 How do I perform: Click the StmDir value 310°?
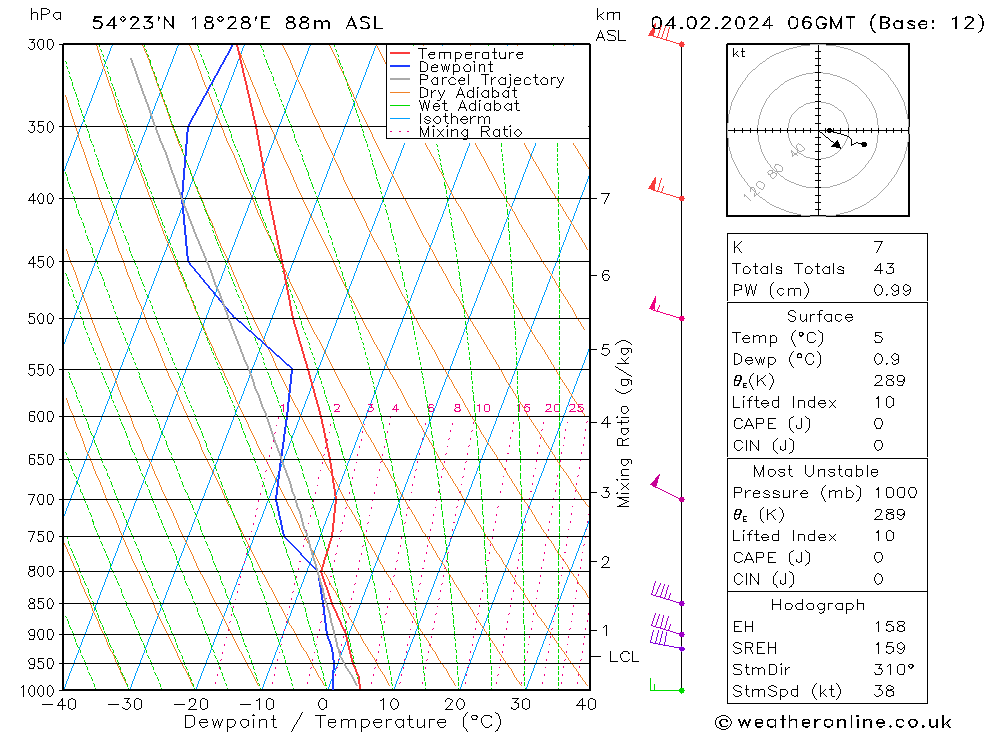click(894, 669)
